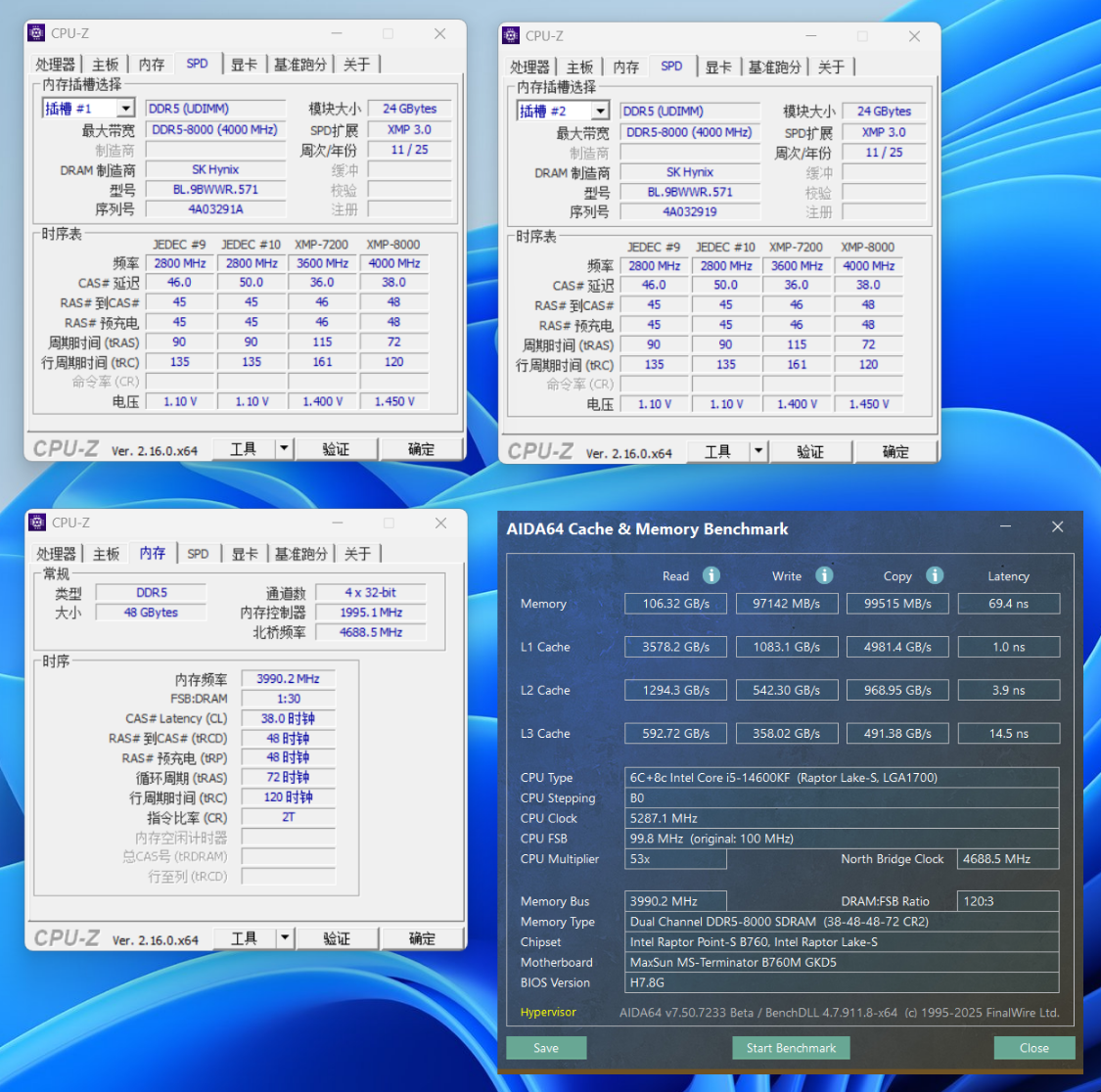This screenshot has height=1092, width=1101.
Task: Select SPD tab in the memory-tab CPU-Z window
Action: [198, 554]
